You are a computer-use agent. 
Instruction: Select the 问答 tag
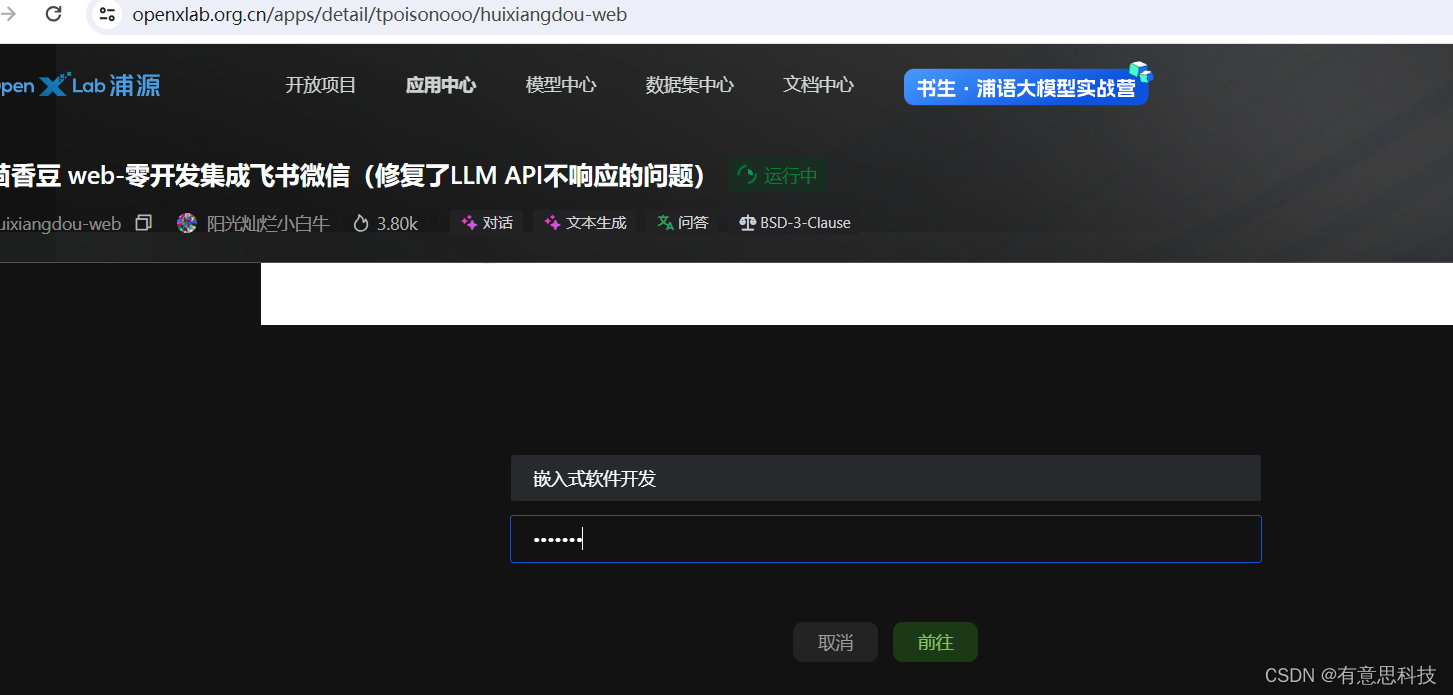click(683, 223)
